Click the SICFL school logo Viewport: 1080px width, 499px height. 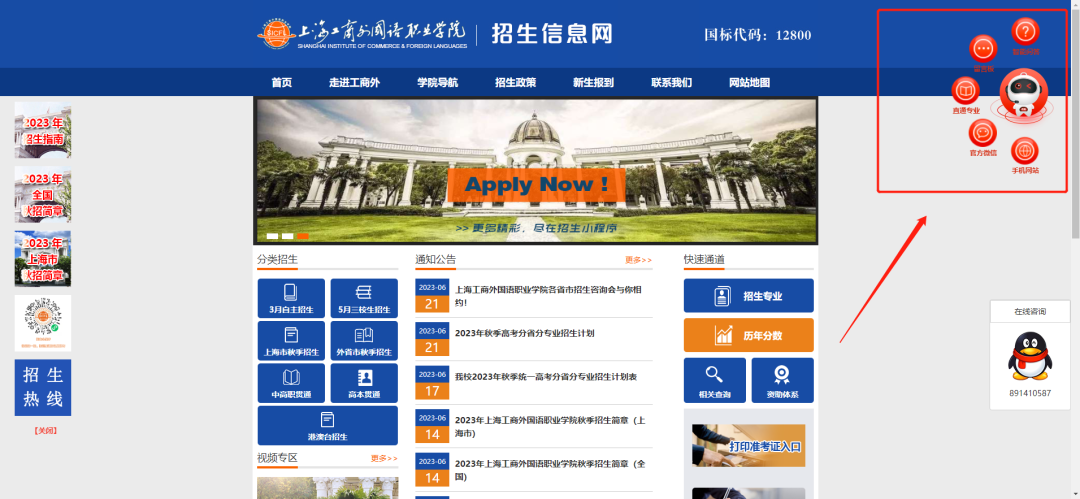click(276, 34)
